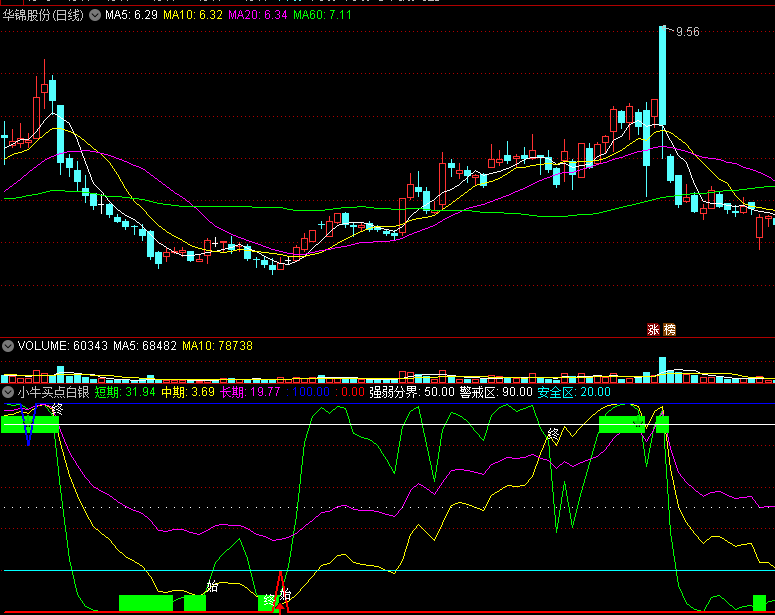Click the 榜 marker icon beside 涨
775x615 pixels.
tap(669, 329)
